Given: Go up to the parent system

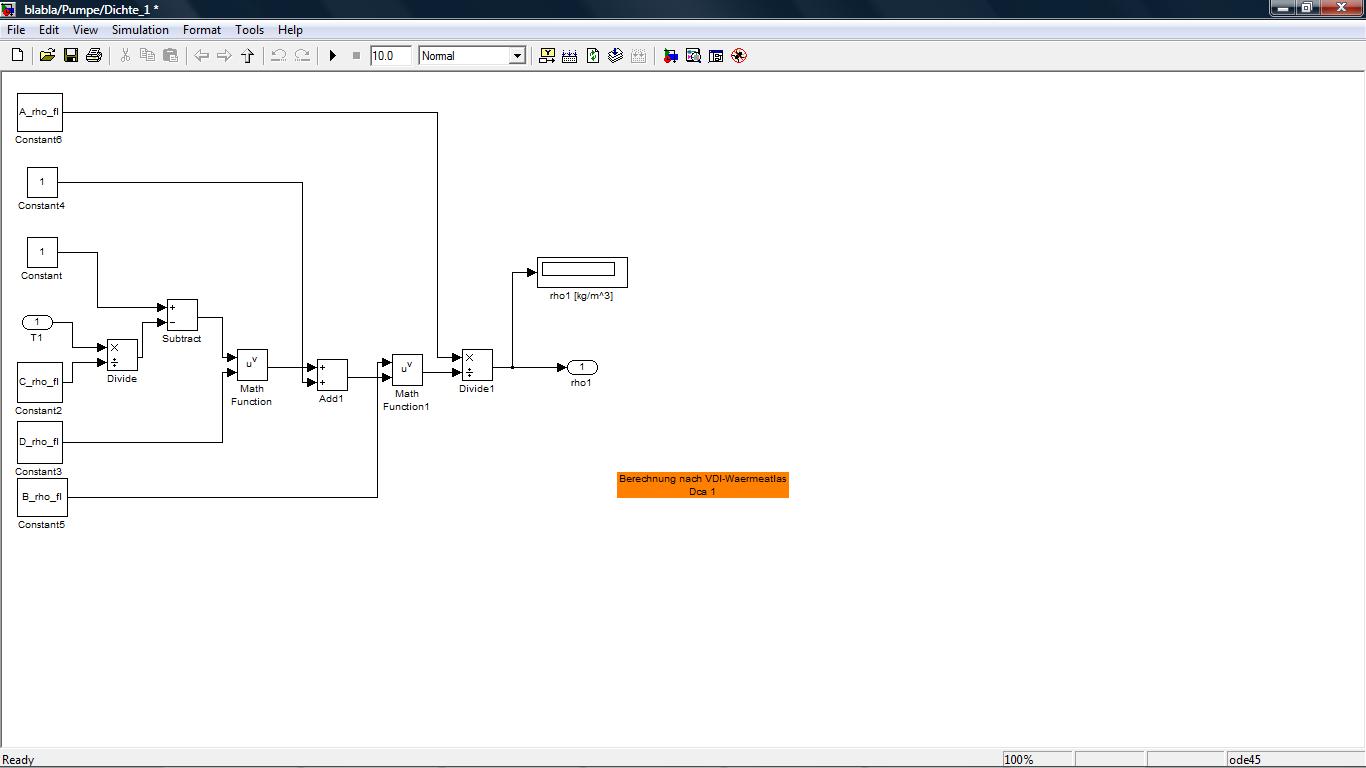Looking at the screenshot, I should tap(248, 56).
